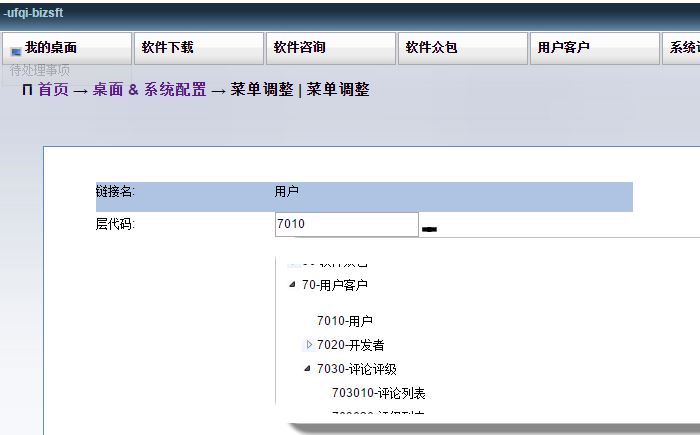Collapse the 70-用户客户 tree node arrow

[x=292, y=285]
